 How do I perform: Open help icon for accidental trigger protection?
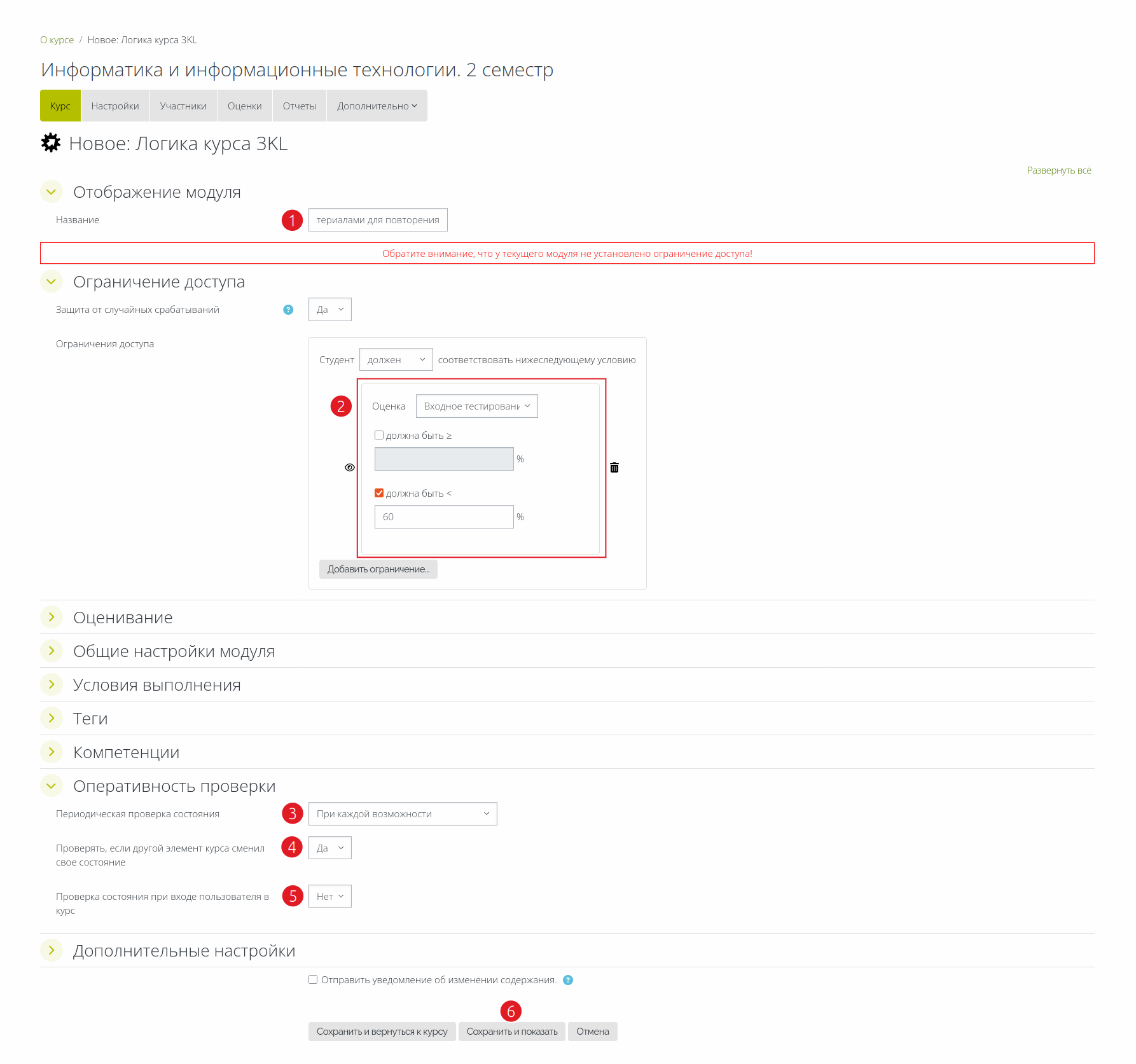click(288, 310)
